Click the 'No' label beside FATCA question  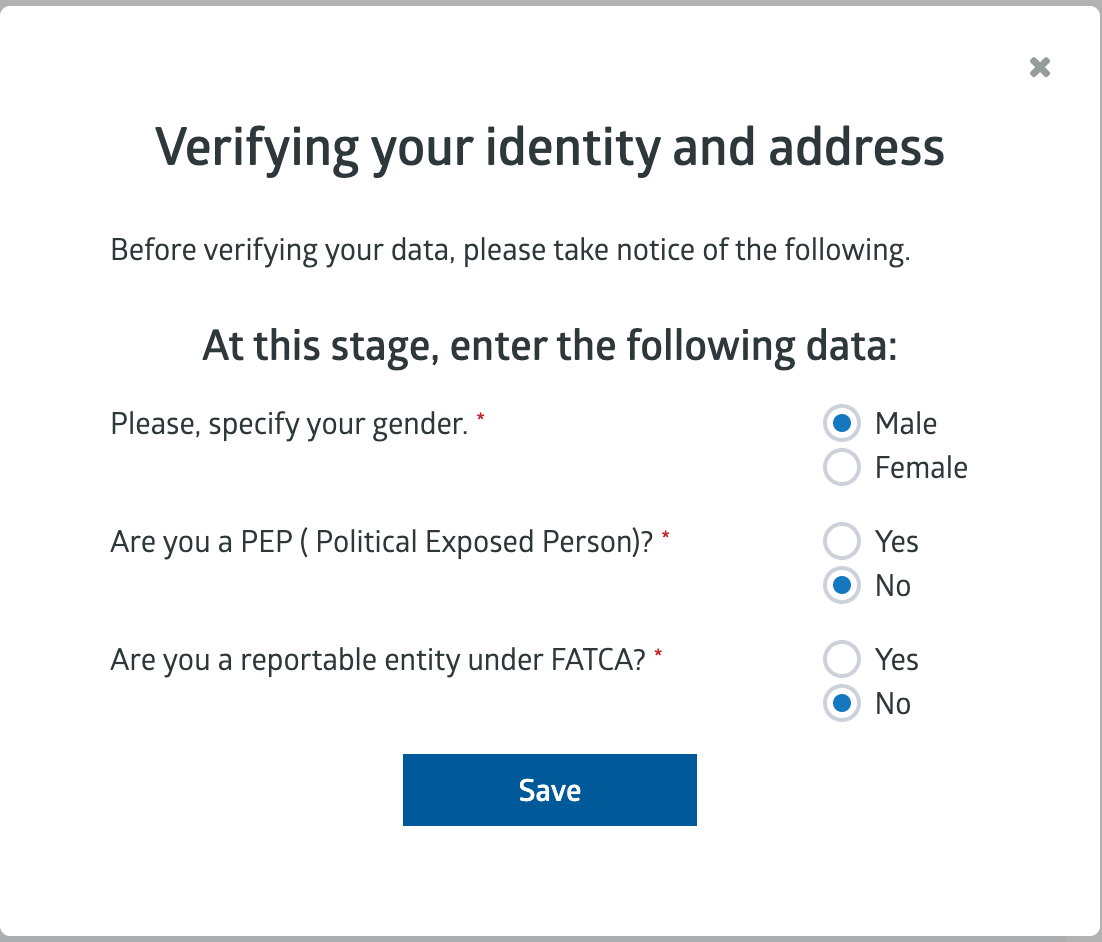(893, 704)
